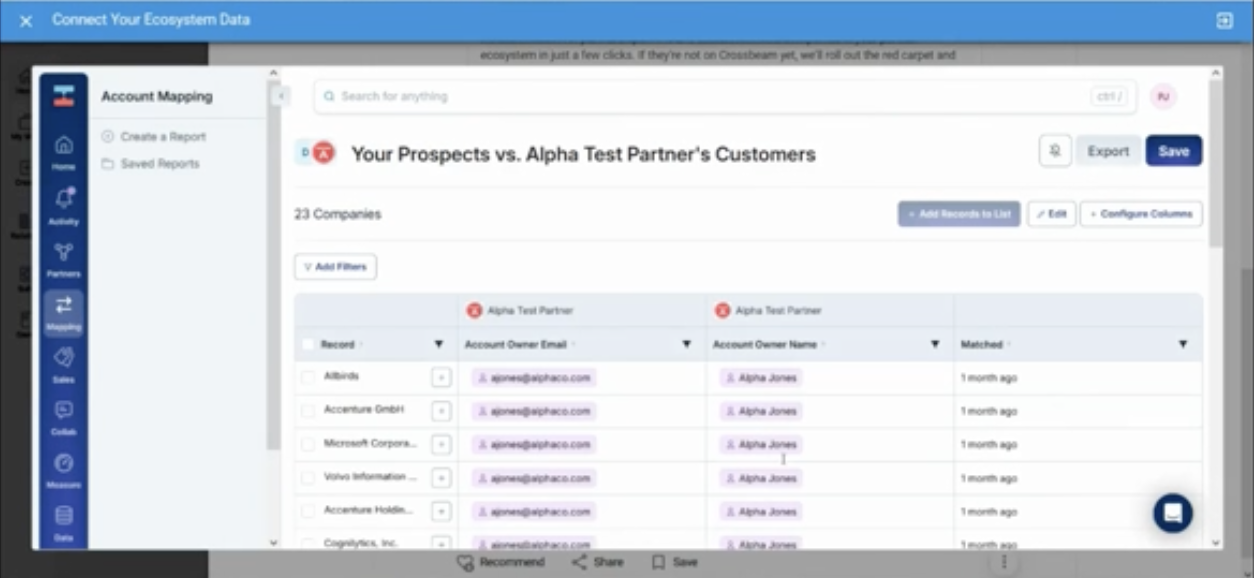Close the Connect Your Ecosystem Data dialog
The height and width of the screenshot is (578, 1254).
click(x=26, y=20)
